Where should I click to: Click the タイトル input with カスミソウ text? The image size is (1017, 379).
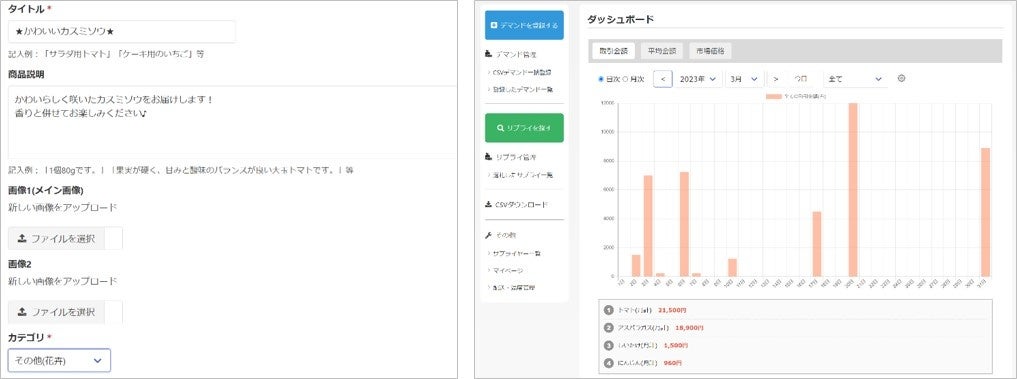(x=122, y=31)
